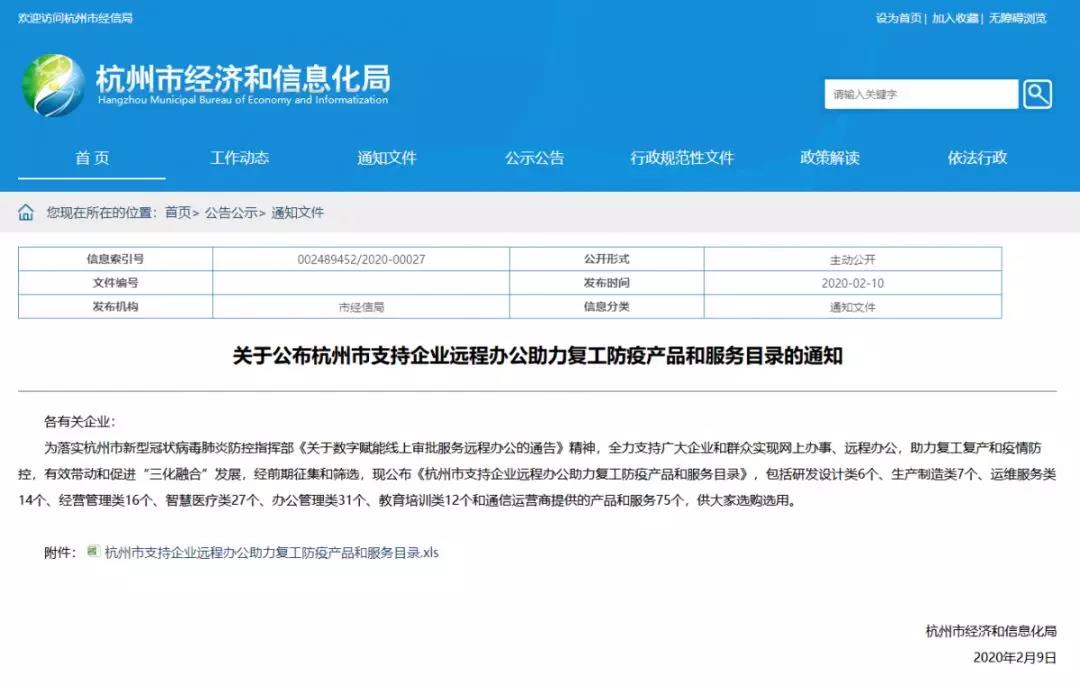The width and height of the screenshot is (1080, 685).
Task: Select the 公示公告 navigation tab
Action: point(534,158)
